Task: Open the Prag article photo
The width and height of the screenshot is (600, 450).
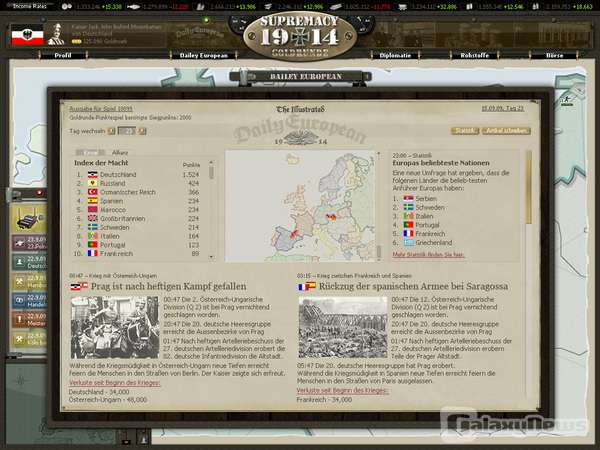Action: point(115,328)
